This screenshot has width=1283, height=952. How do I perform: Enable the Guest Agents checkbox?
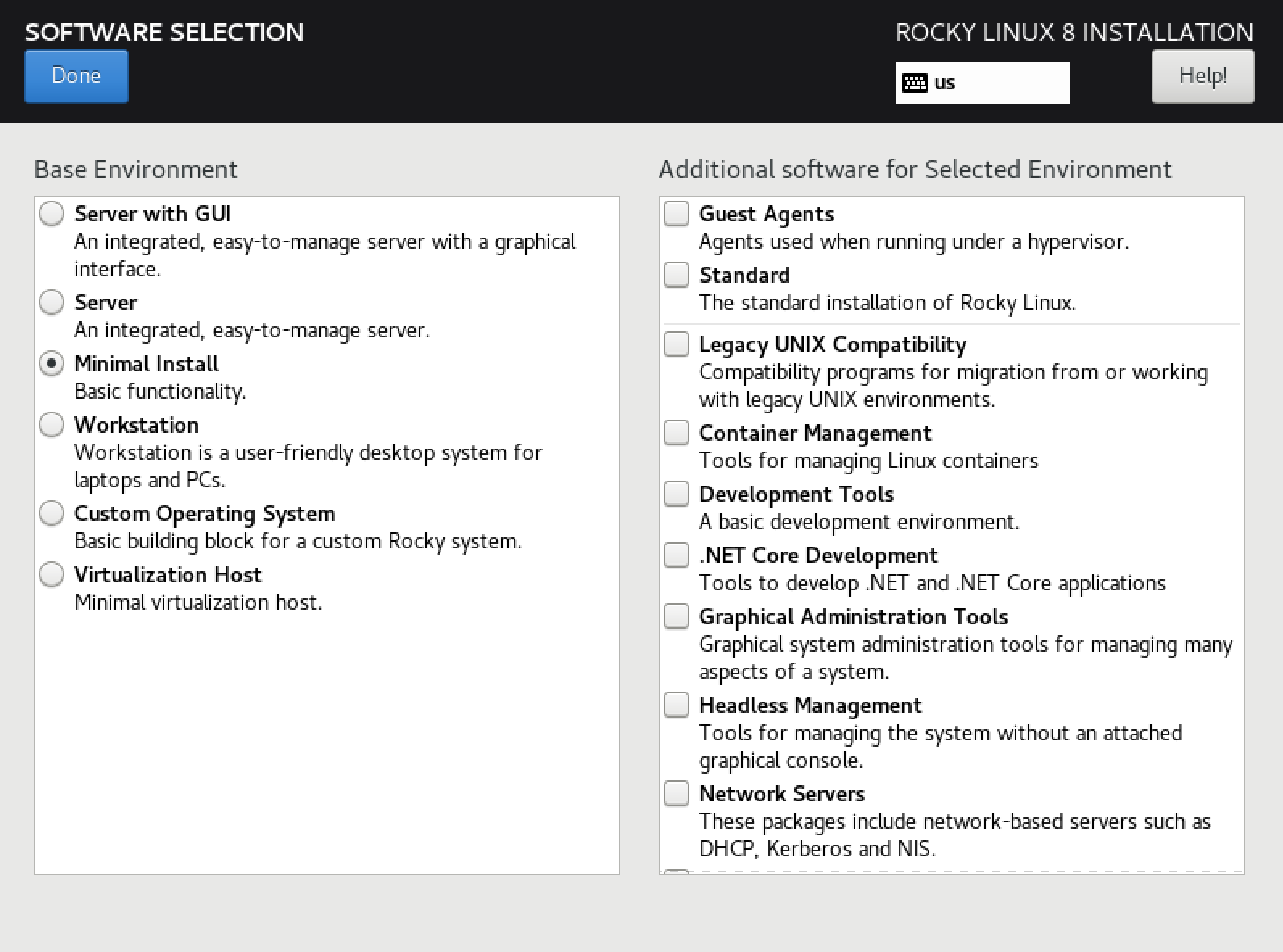pyautogui.click(x=677, y=214)
